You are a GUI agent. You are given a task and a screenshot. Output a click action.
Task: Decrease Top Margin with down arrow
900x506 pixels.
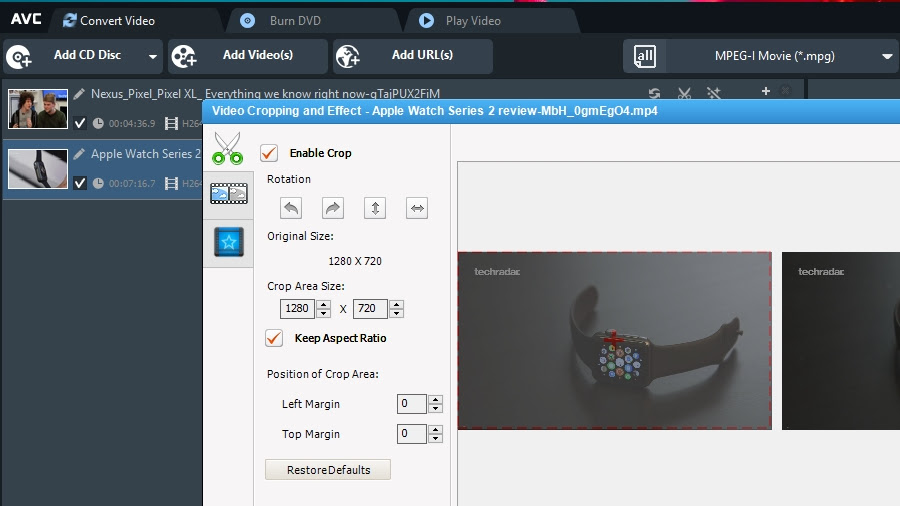(436, 439)
